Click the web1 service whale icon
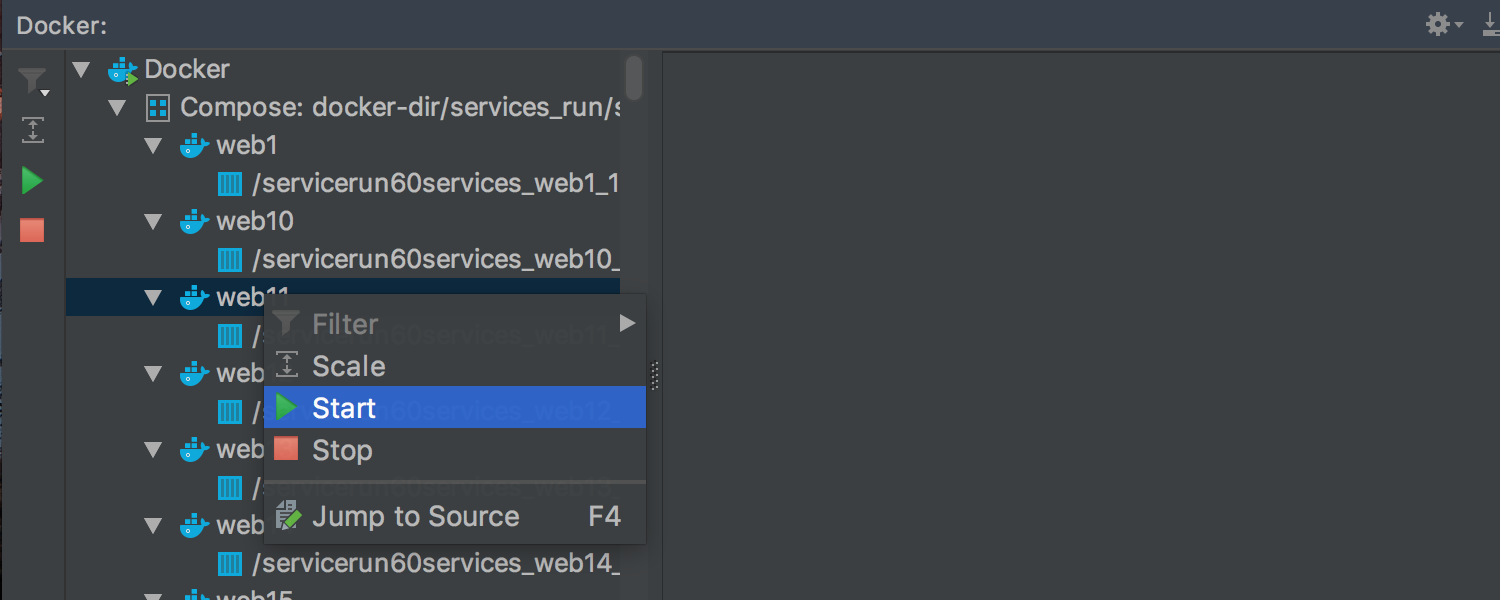 pos(194,146)
